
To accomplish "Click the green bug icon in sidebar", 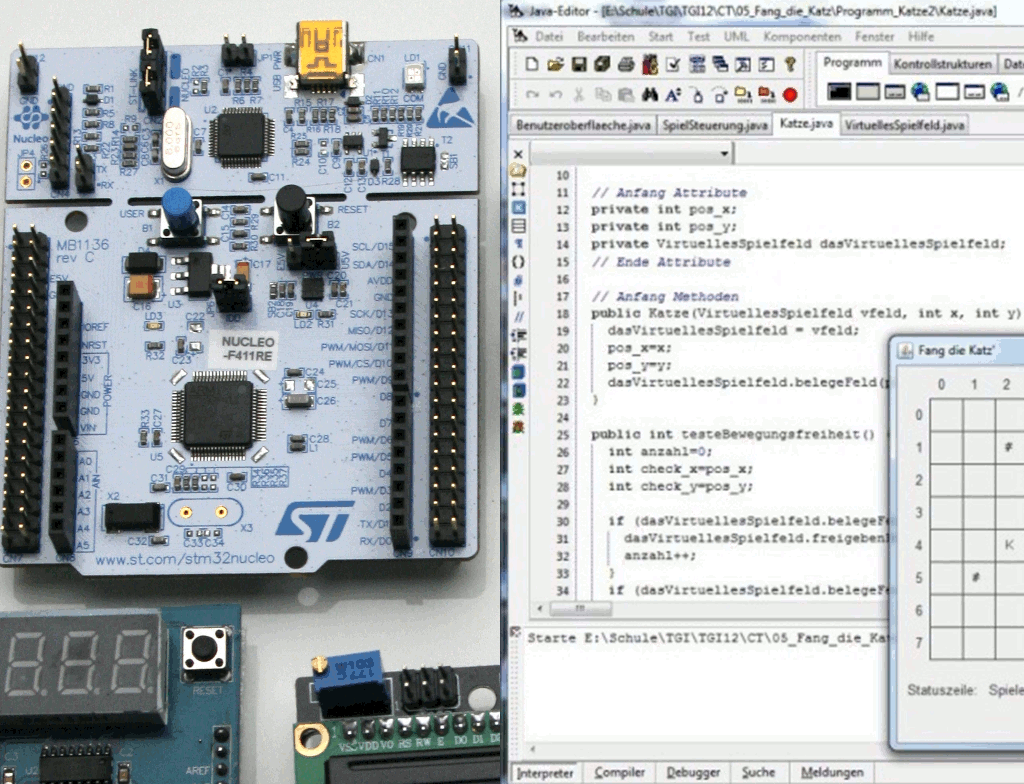I will point(518,409).
